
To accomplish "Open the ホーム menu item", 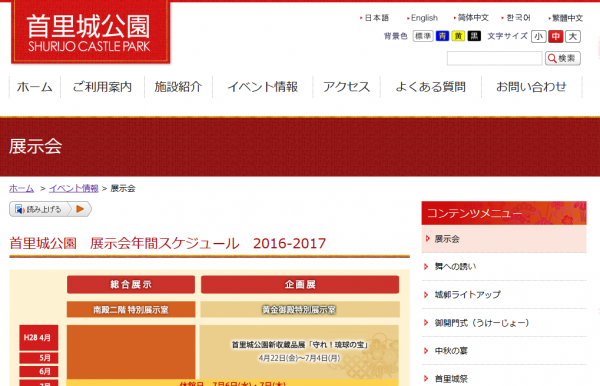I will pyautogui.click(x=35, y=87).
